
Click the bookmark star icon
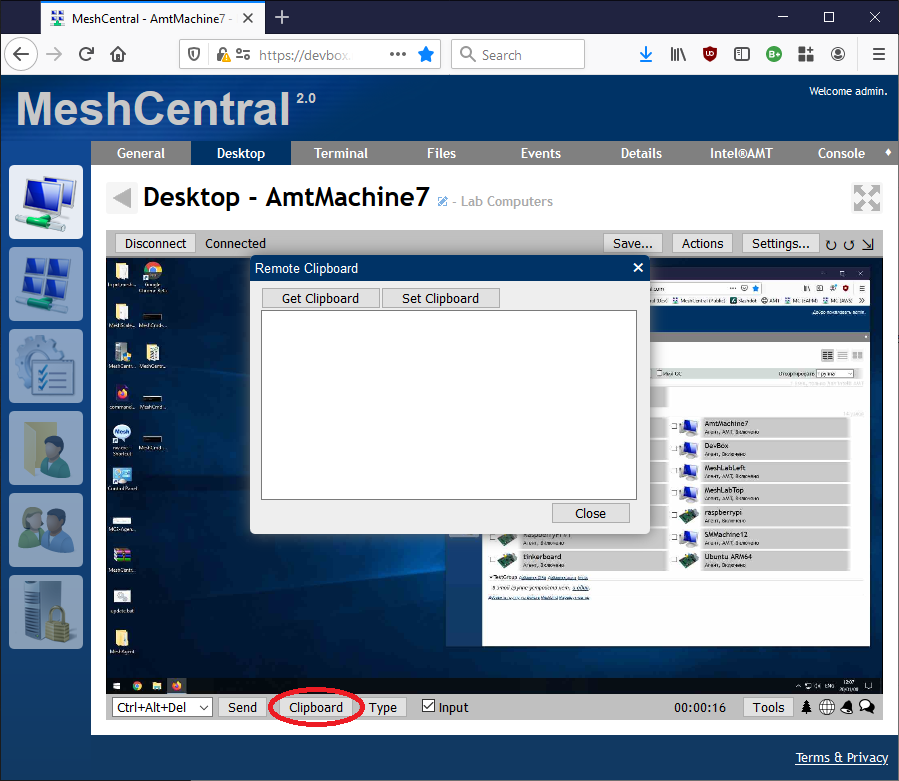click(426, 54)
